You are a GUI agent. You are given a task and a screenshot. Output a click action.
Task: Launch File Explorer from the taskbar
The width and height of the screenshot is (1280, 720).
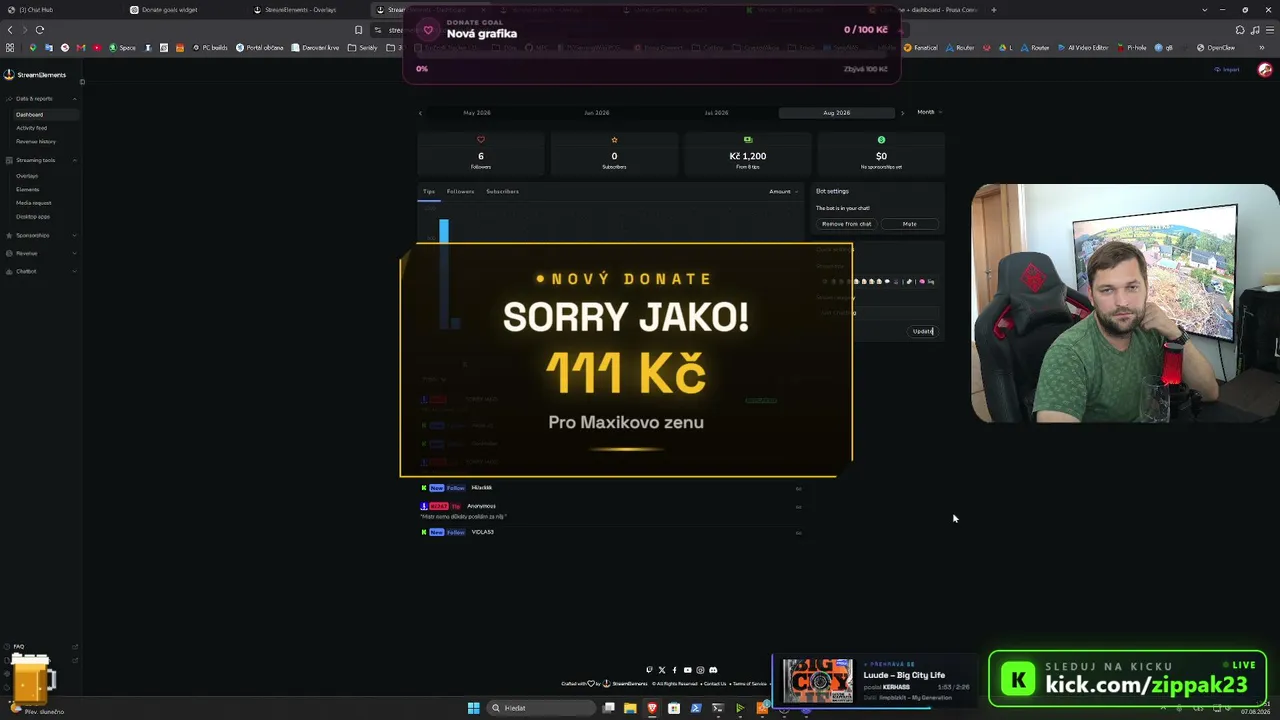coord(630,708)
